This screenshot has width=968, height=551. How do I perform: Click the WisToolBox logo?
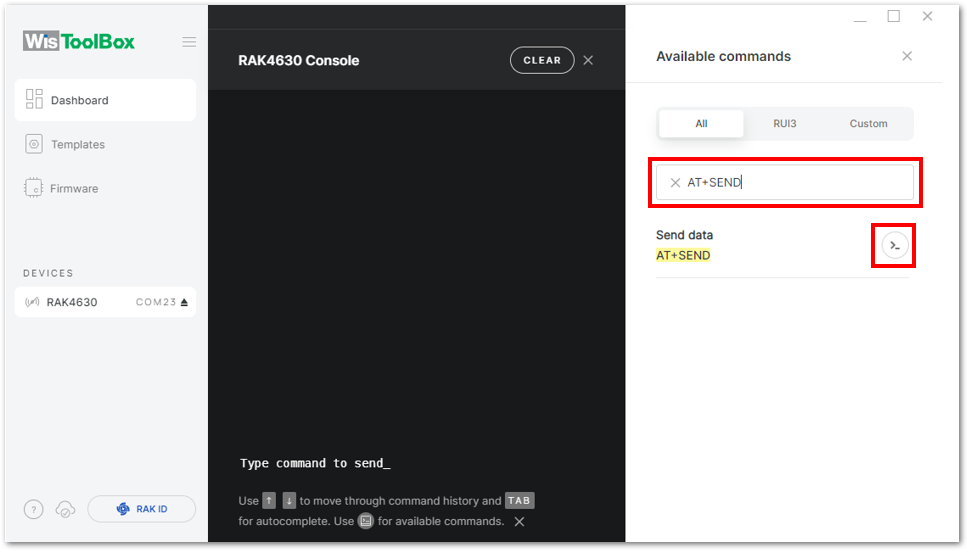tap(79, 41)
